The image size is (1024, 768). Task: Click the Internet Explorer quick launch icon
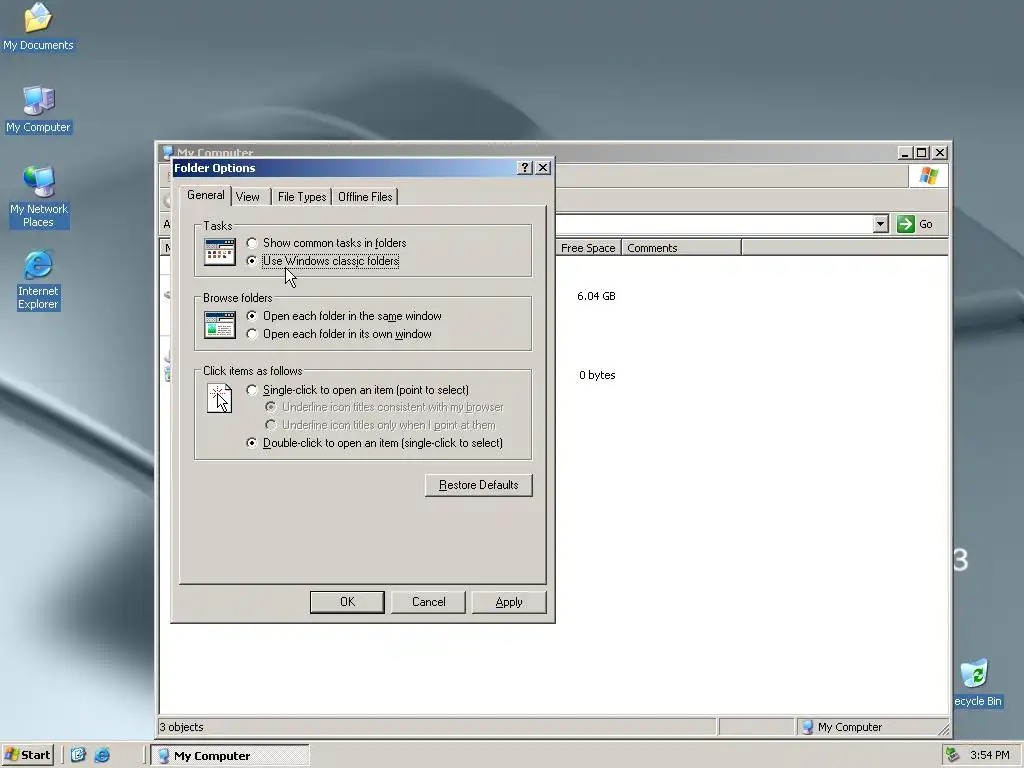[x=102, y=755]
